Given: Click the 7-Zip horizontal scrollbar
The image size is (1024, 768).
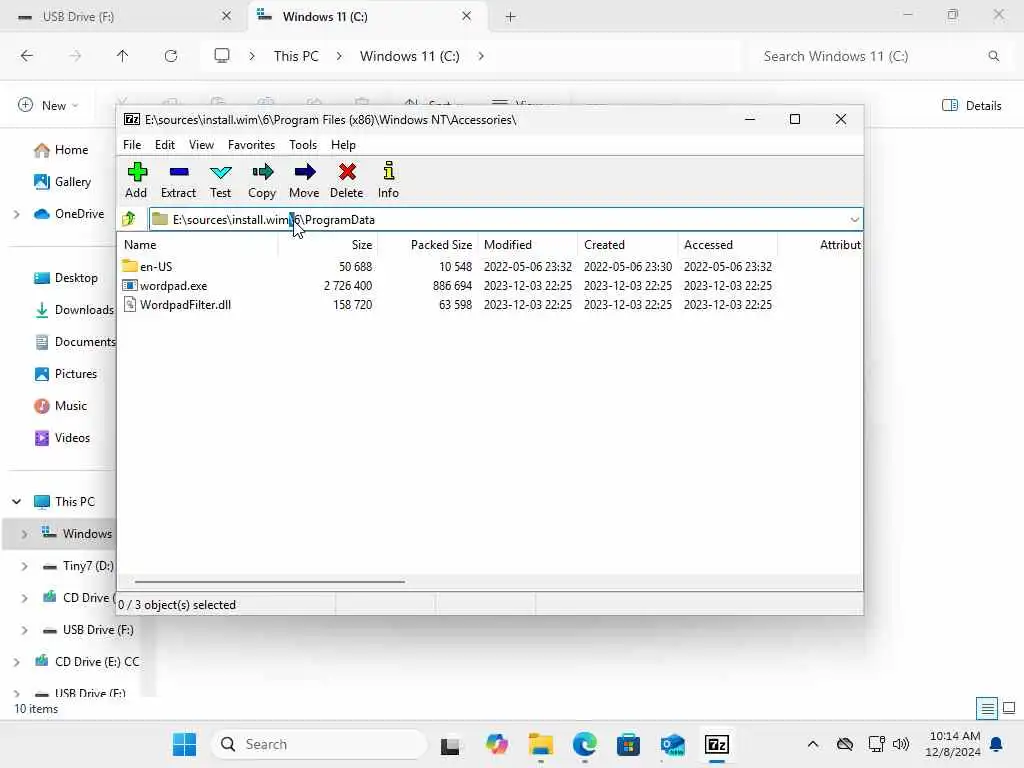Looking at the screenshot, I should click(x=270, y=581).
